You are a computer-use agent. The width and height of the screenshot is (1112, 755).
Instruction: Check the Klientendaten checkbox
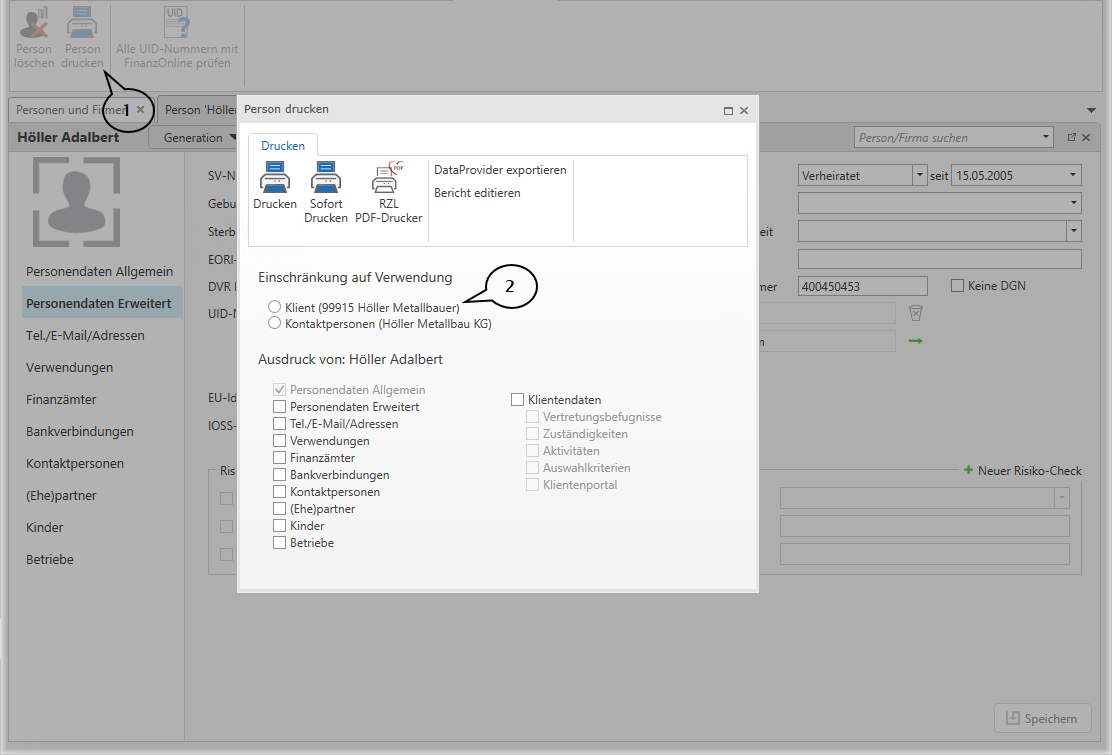[x=518, y=400]
